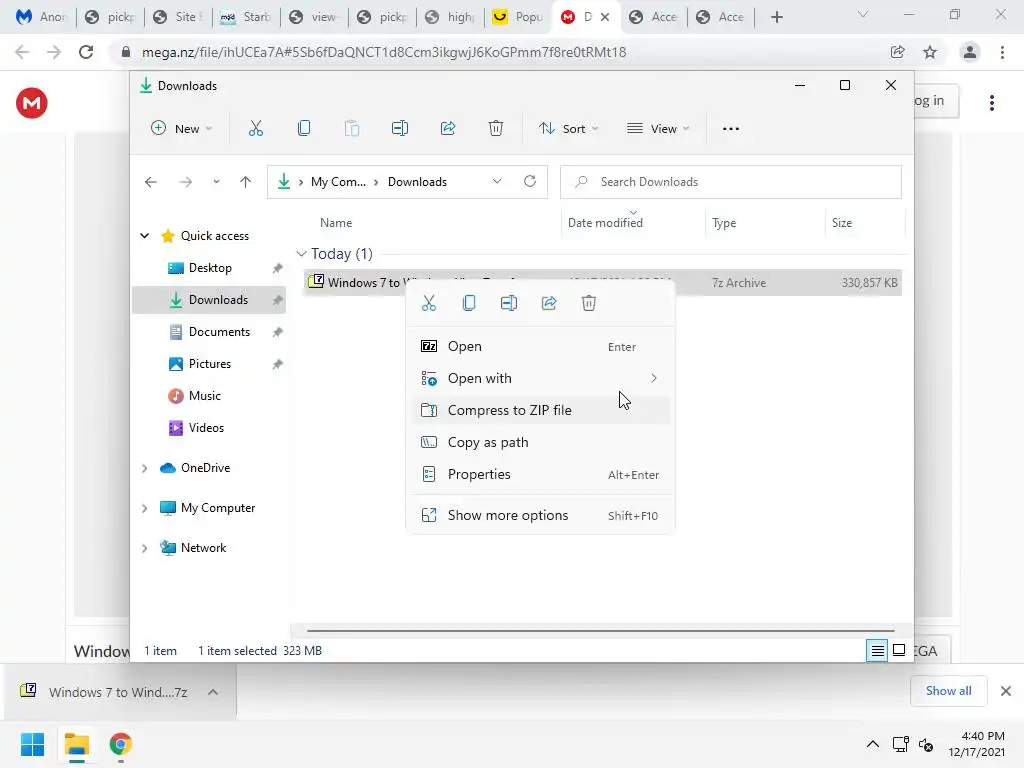Sort by the Size column header

842,223
